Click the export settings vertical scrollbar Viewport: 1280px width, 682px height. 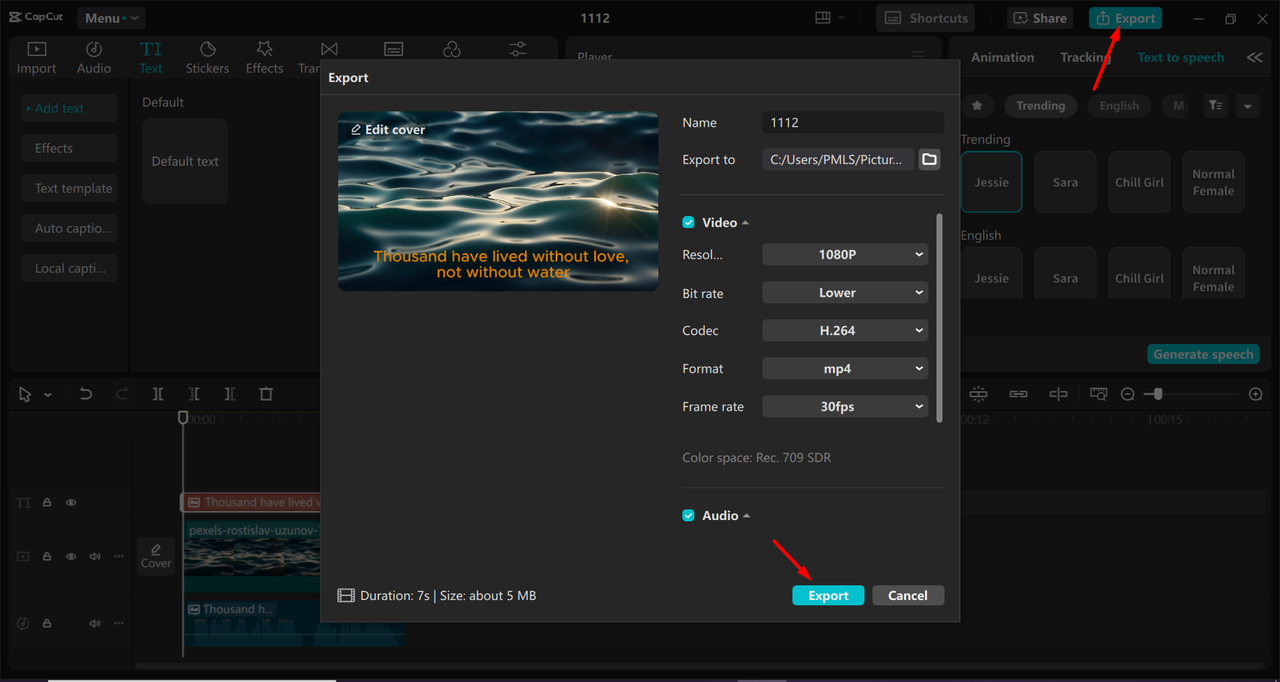click(x=939, y=317)
